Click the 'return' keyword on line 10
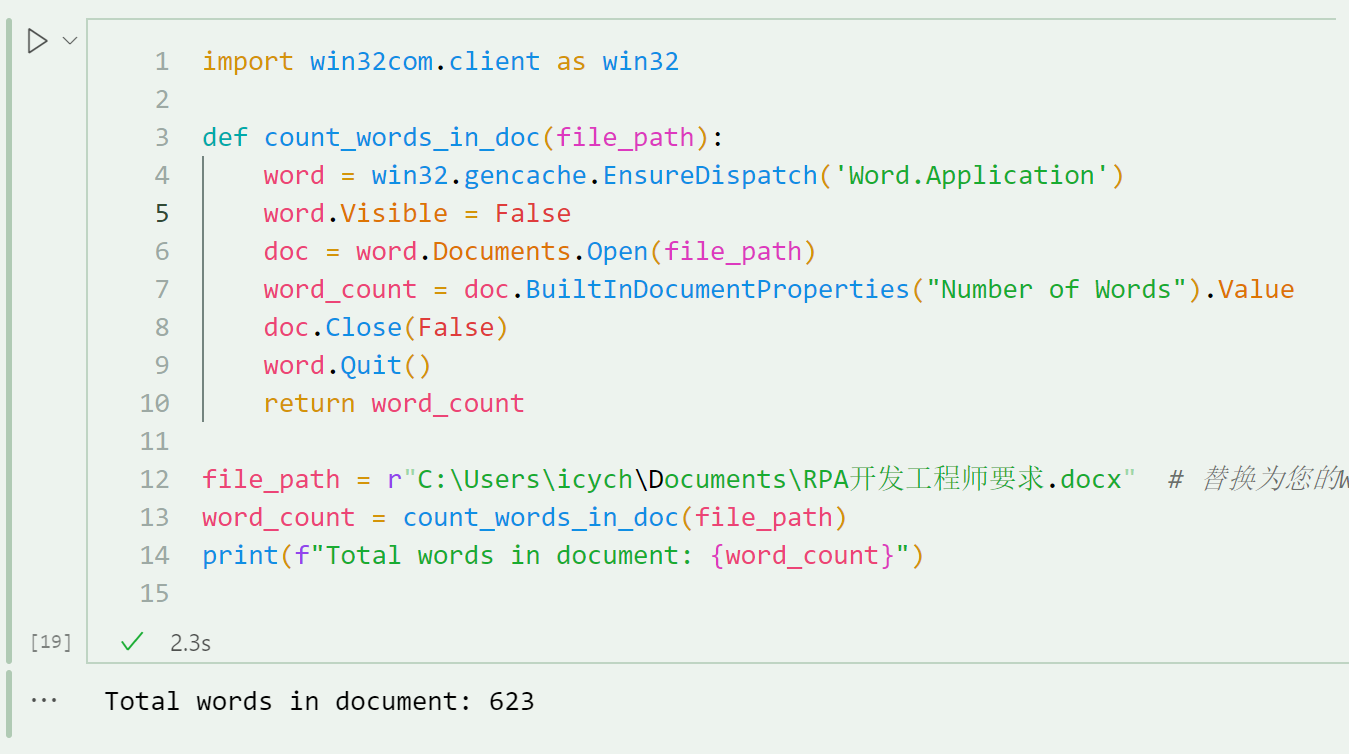Viewport: 1349px width, 754px height. point(309,404)
